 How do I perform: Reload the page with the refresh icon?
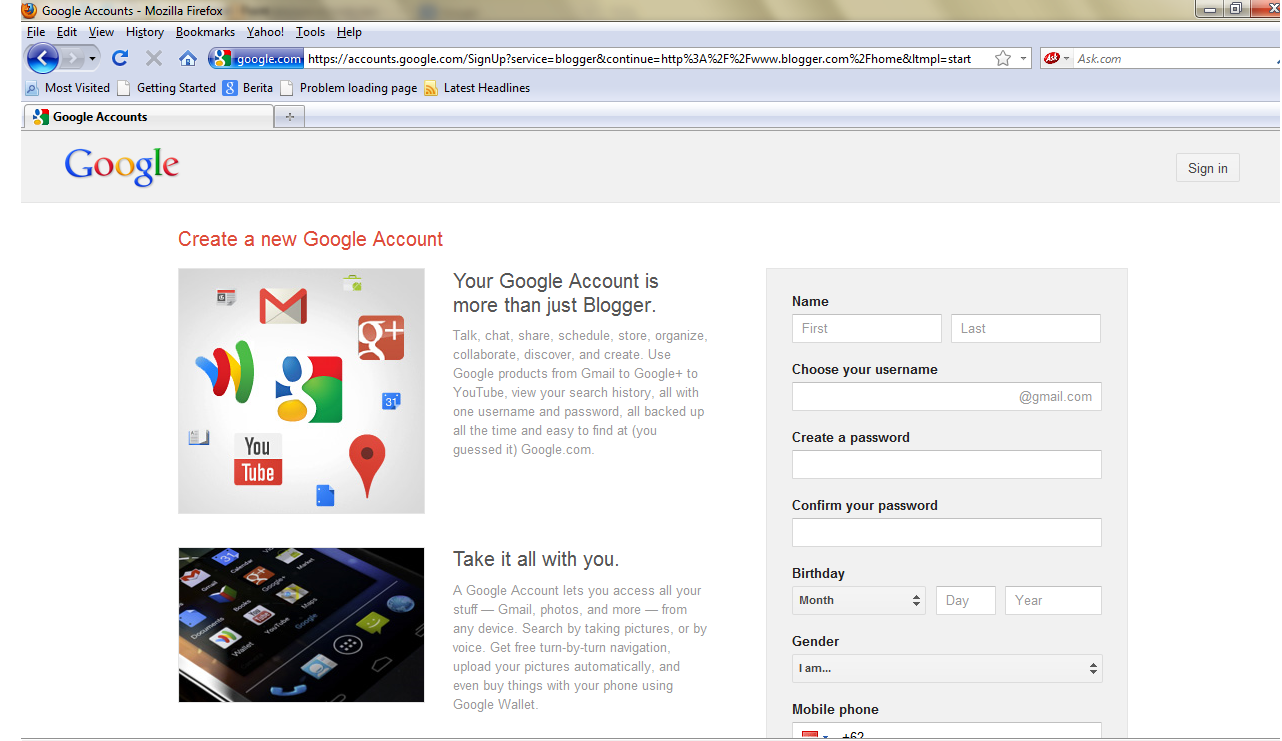coord(120,58)
